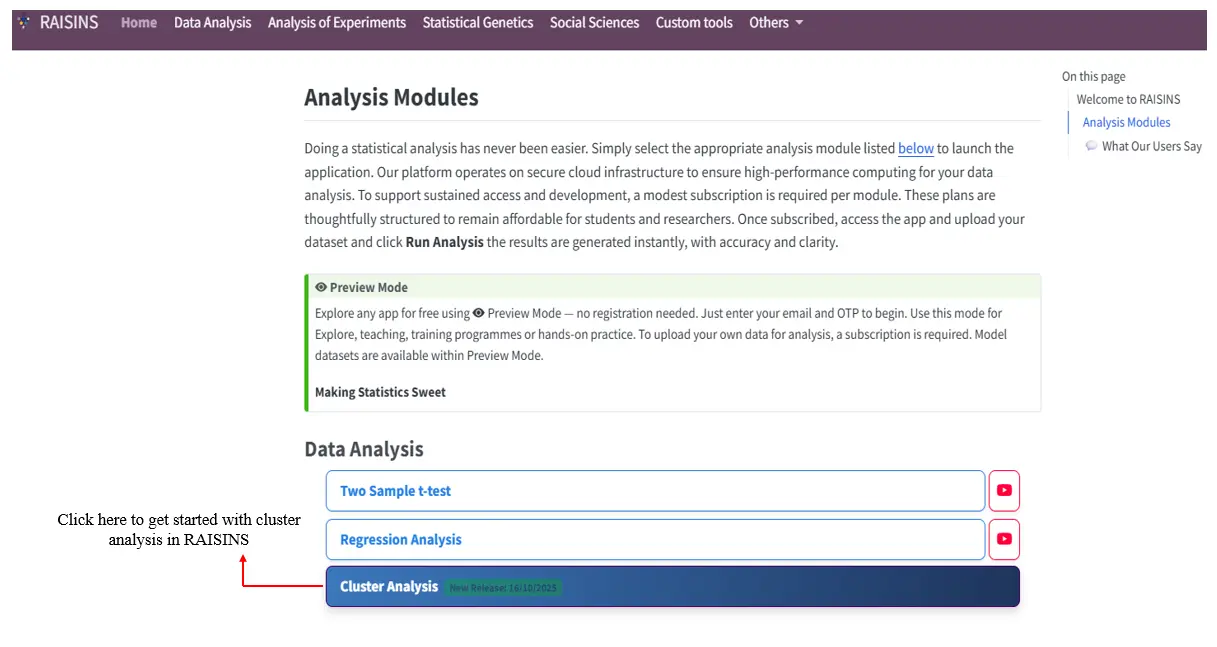Image resolution: width=1217 pixels, height=647 pixels.
Task: Open YouTube video for Two Sample t-test
Action: pos(1004,491)
